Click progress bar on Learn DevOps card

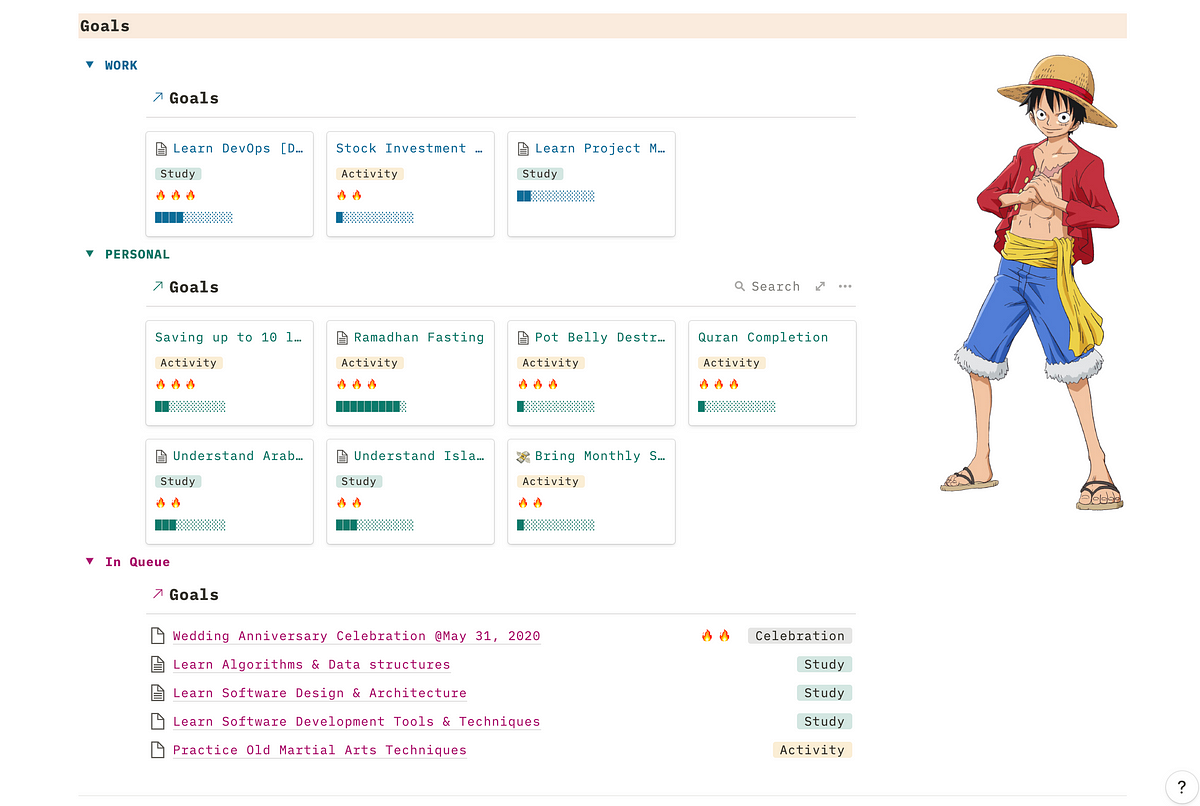click(194, 217)
